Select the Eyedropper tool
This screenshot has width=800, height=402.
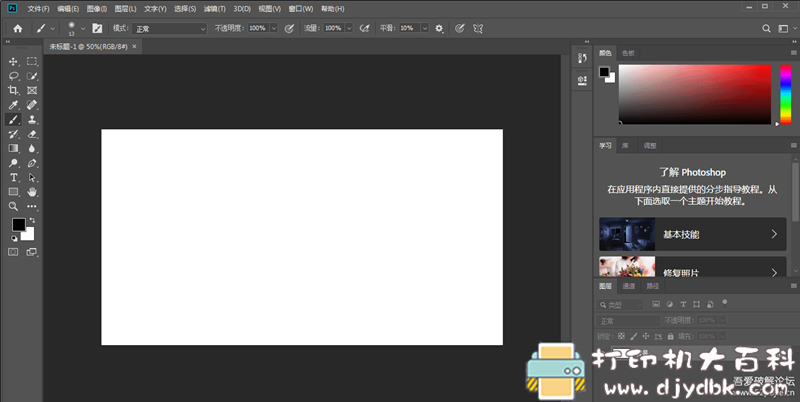(x=13, y=105)
